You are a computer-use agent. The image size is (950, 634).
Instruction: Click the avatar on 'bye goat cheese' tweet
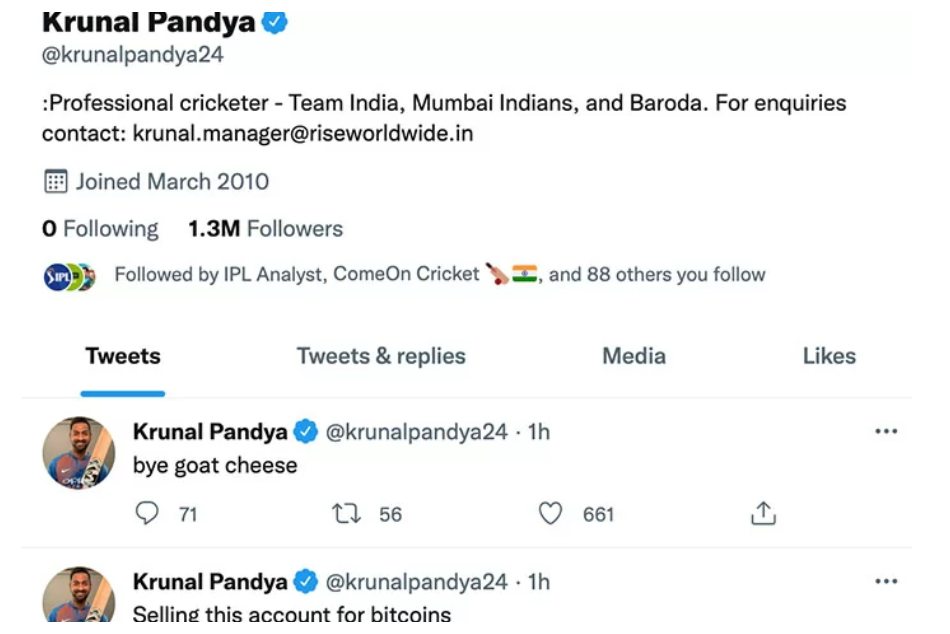(78, 453)
